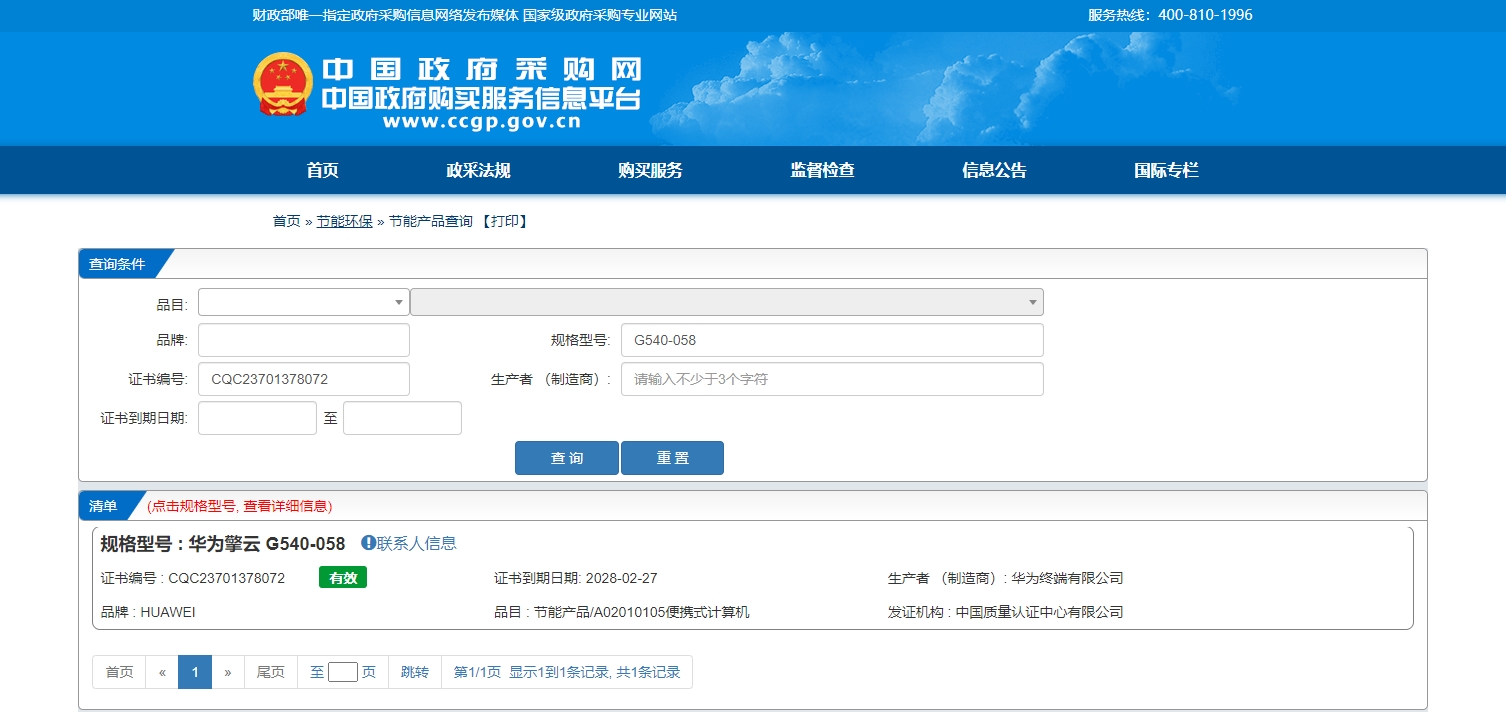The image size is (1506, 712).
Task: View 联系人信息 contact details
Action: [x=417, y=543]
